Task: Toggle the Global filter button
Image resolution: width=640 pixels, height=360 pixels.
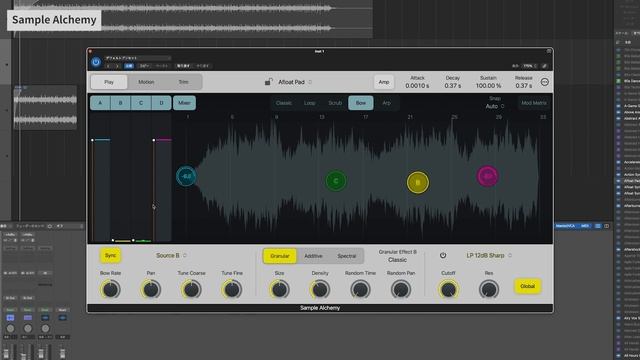Action: [x=527, y=286]
